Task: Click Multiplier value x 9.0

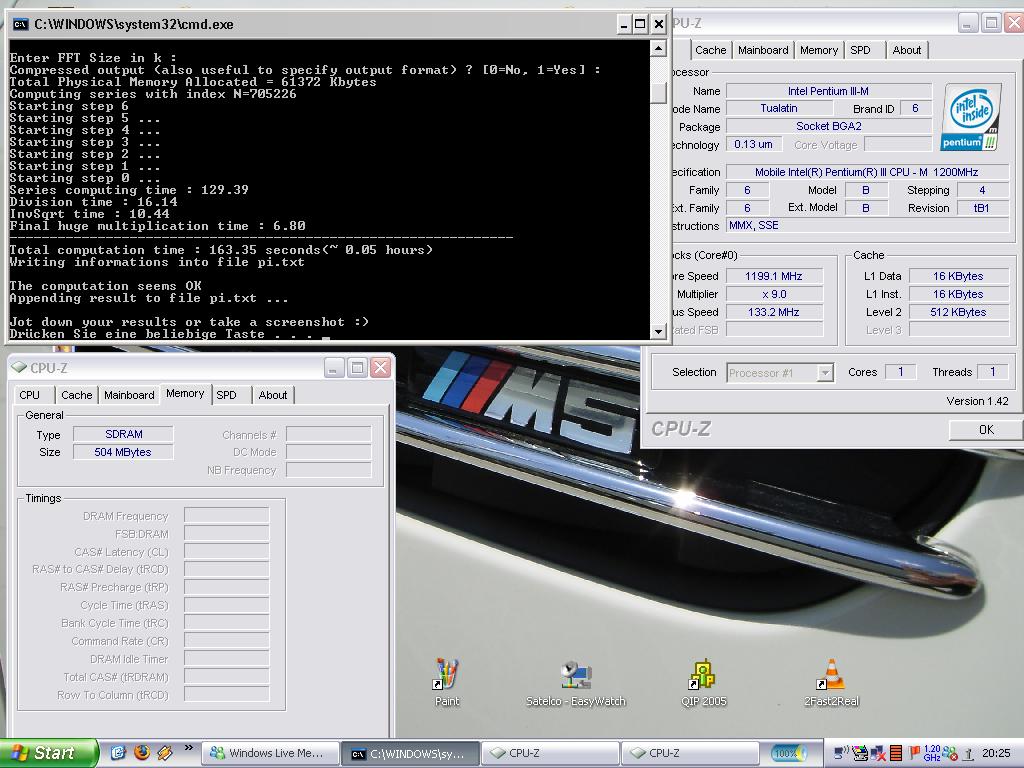Action: 774,295
